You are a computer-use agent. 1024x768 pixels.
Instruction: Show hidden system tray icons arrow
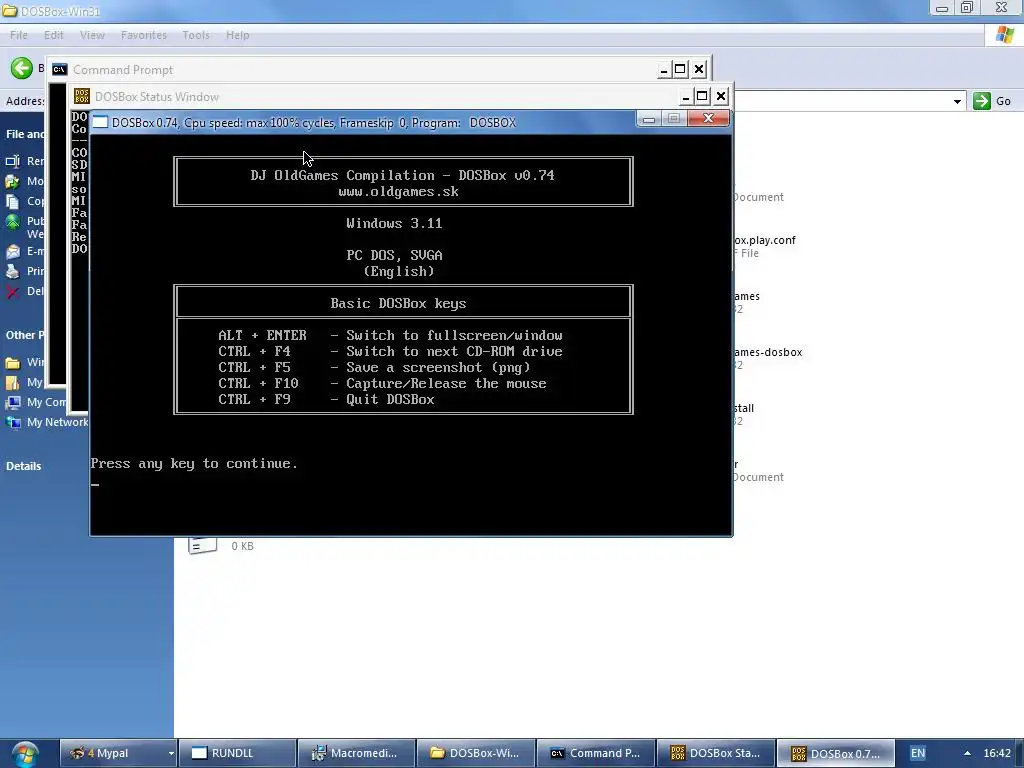[967, 753]
